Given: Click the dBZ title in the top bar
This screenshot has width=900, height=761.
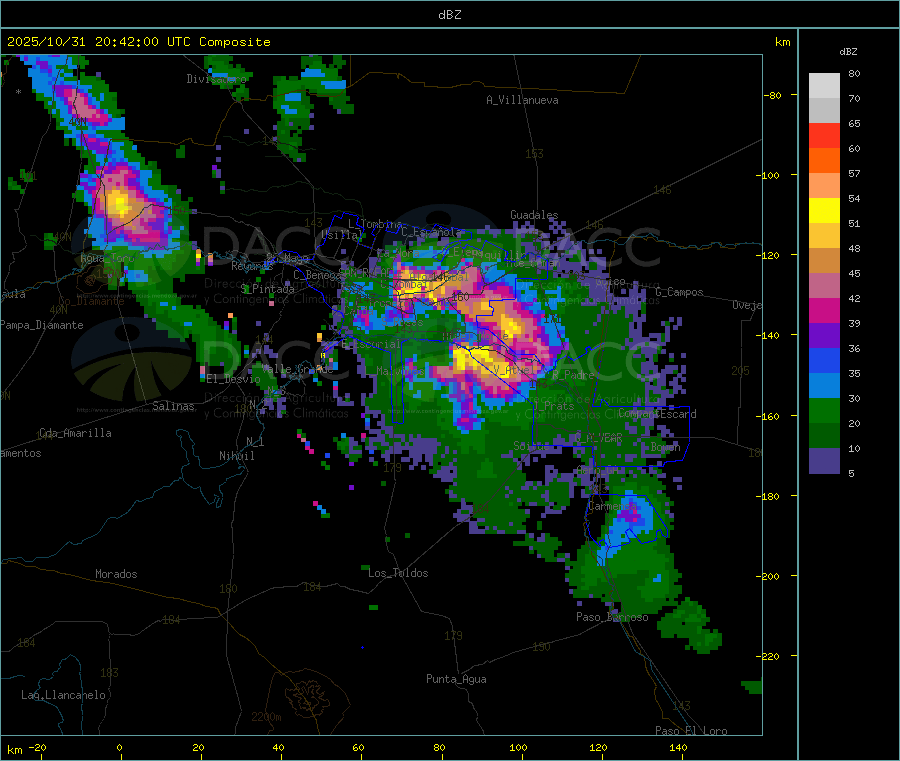Looking at the screenshot, I should 449,15.
